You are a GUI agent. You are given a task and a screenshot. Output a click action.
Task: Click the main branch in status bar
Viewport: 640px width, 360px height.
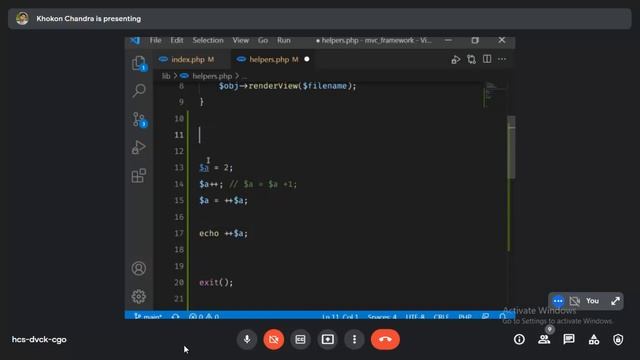(148, 316)
